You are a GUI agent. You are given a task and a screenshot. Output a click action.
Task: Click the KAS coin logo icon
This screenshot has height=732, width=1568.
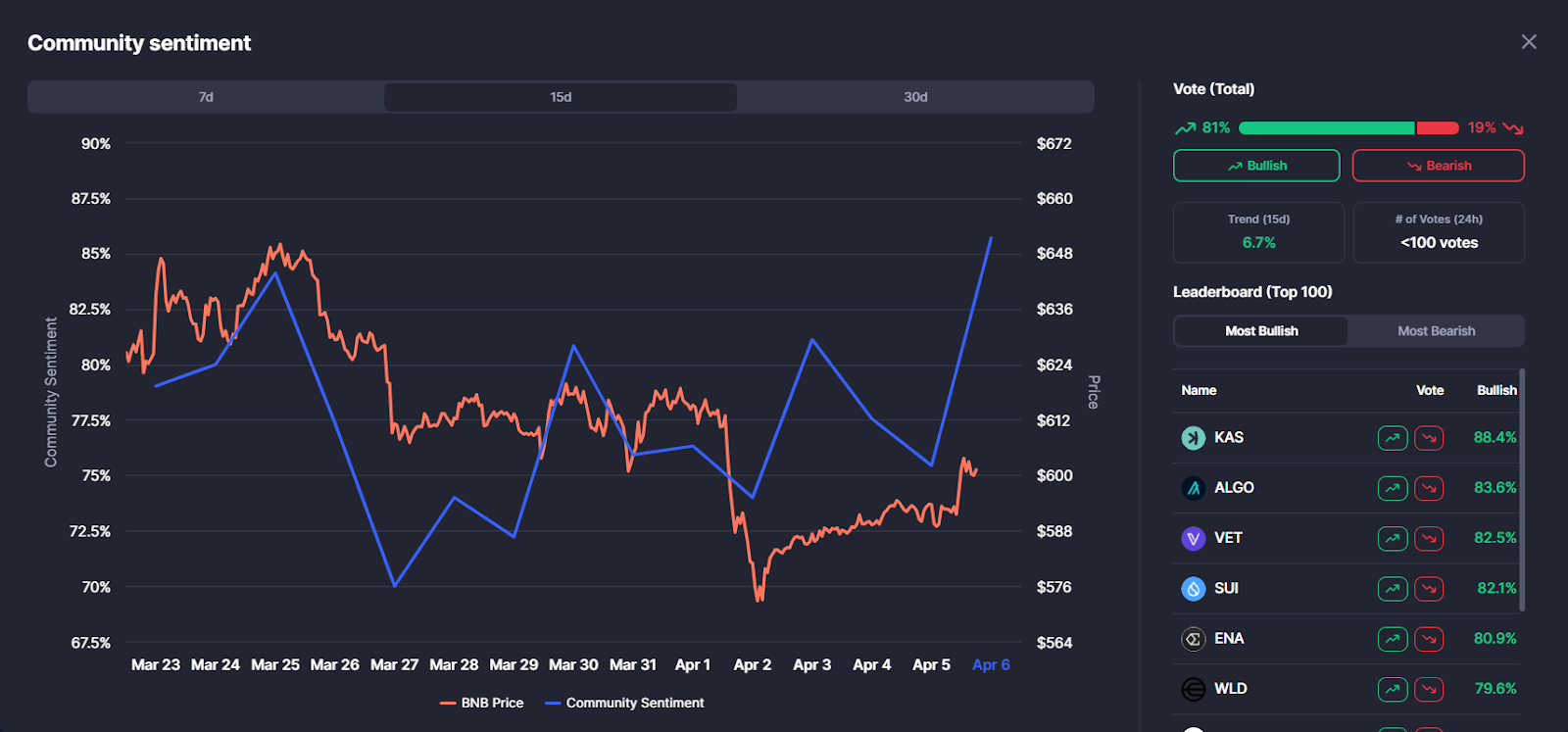1193,438
